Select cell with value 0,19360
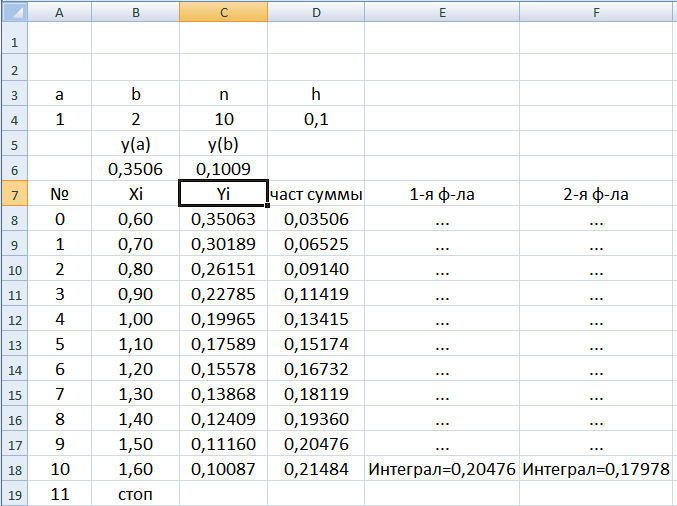This screenshot has width=677, height=506. pyautogui.click(x=316, y=419)
